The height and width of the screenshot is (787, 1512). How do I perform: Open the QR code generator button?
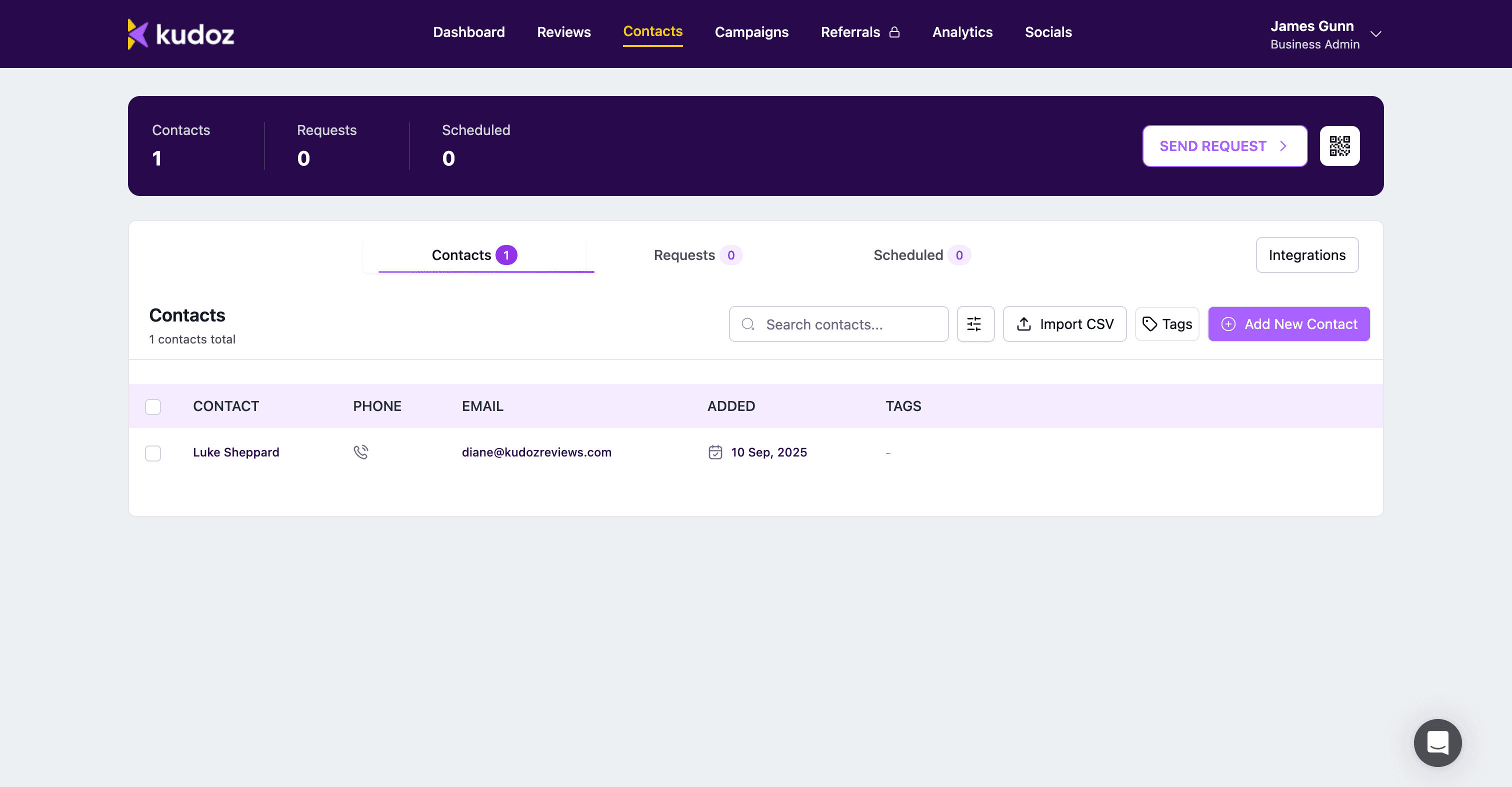pyautogui.click(x=1339, y=146)
